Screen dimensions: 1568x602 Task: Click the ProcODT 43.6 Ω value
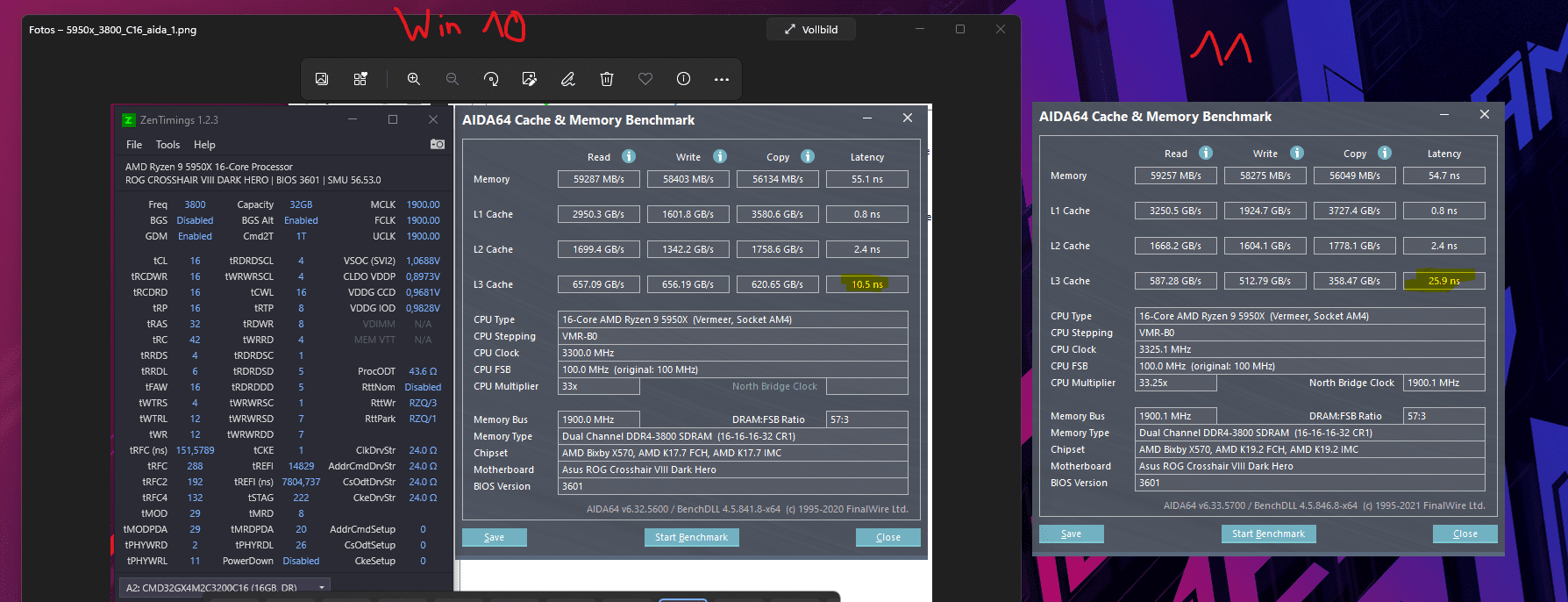[x=423, y=371]
